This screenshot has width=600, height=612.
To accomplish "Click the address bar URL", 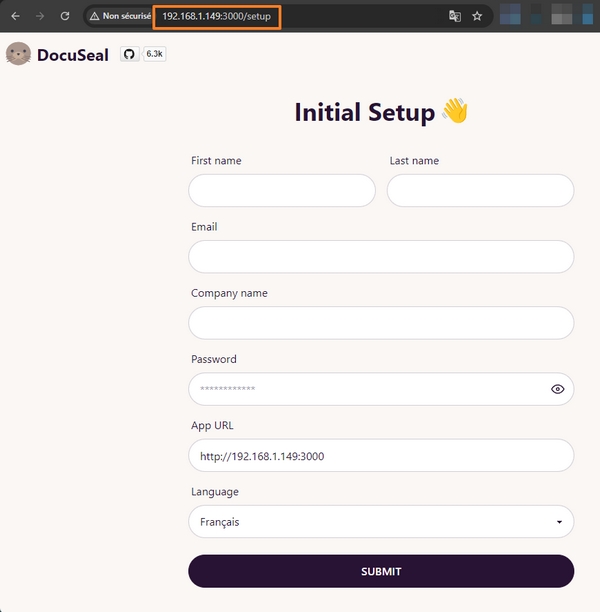I will pos(217,16).
